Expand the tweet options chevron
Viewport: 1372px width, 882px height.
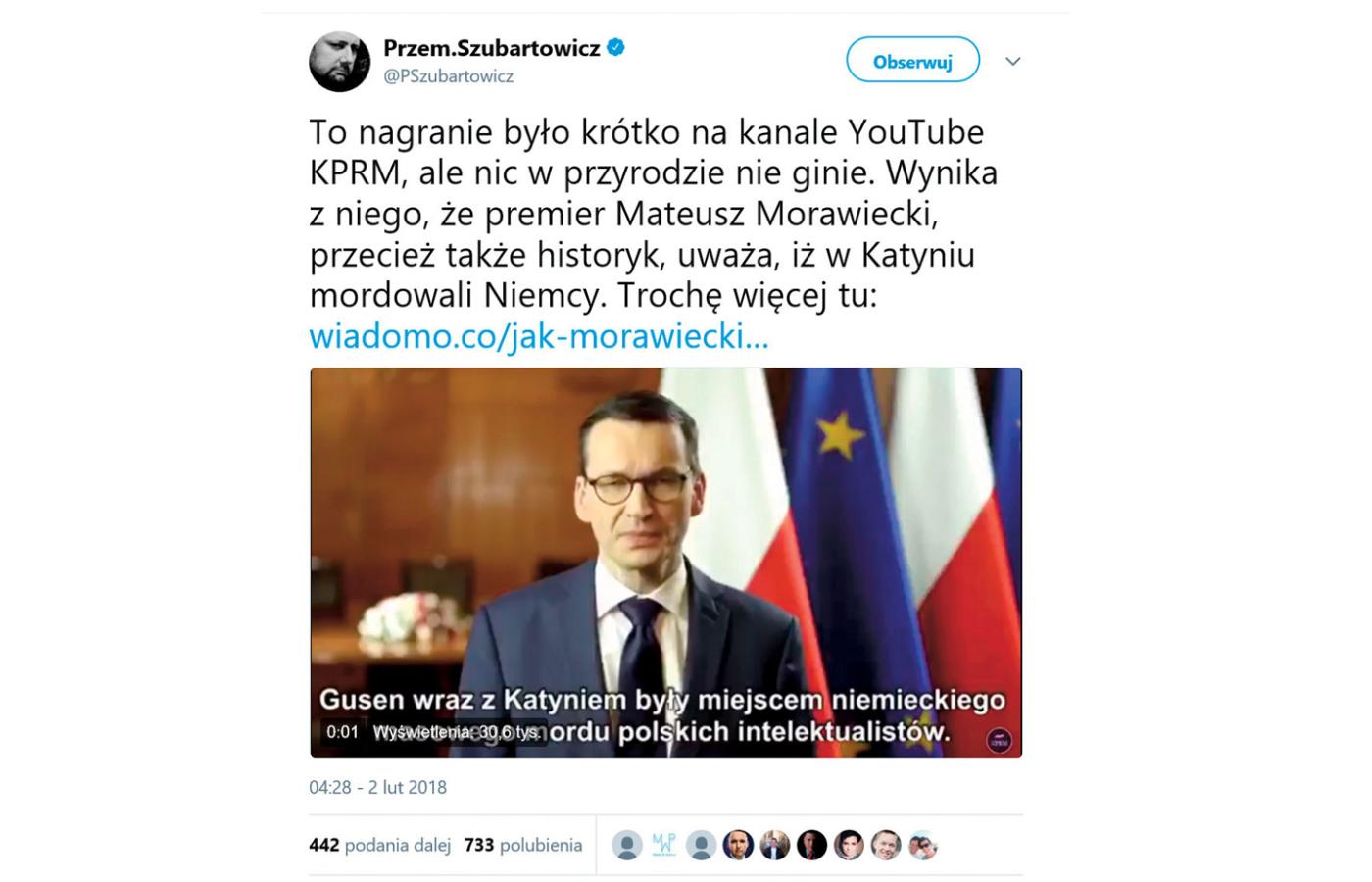pos(1013,61)
